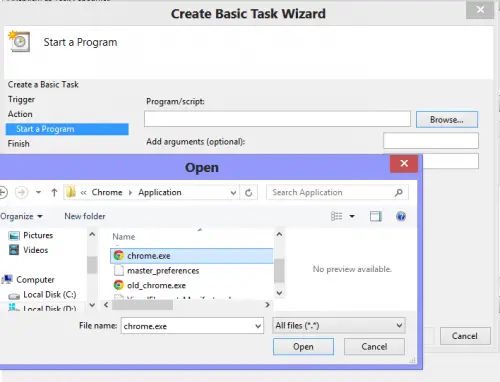Select Application in the address path

click(x=160, y=192)
